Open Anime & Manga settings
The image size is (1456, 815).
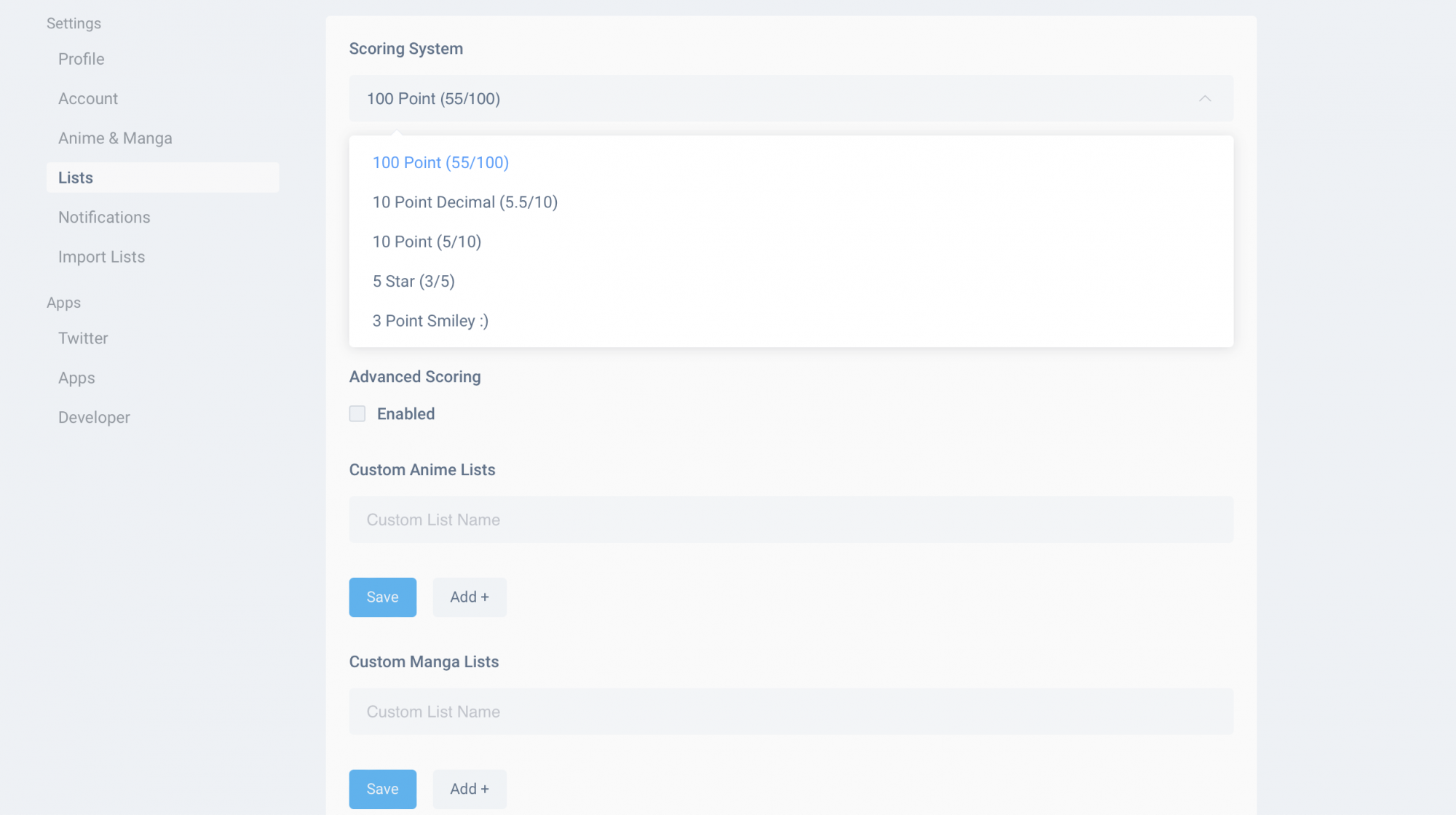pyautogui.click(x=115, y=138)
